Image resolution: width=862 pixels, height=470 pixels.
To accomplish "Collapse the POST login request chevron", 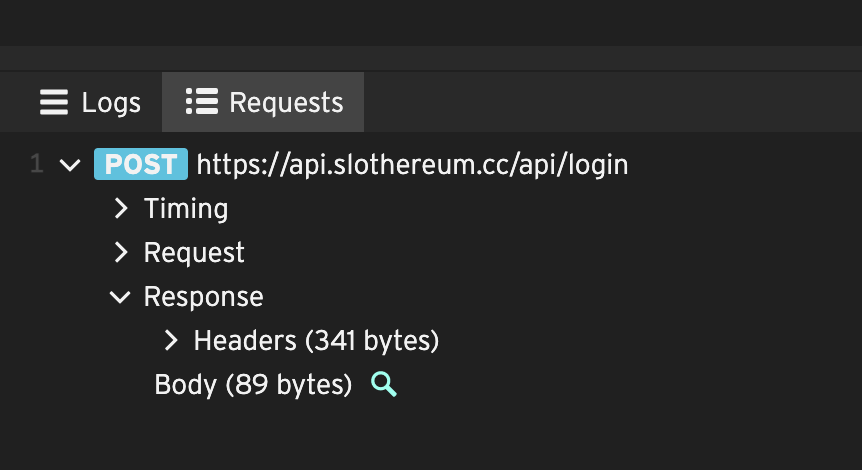I will pyautogui.click(x=70, y=165).
